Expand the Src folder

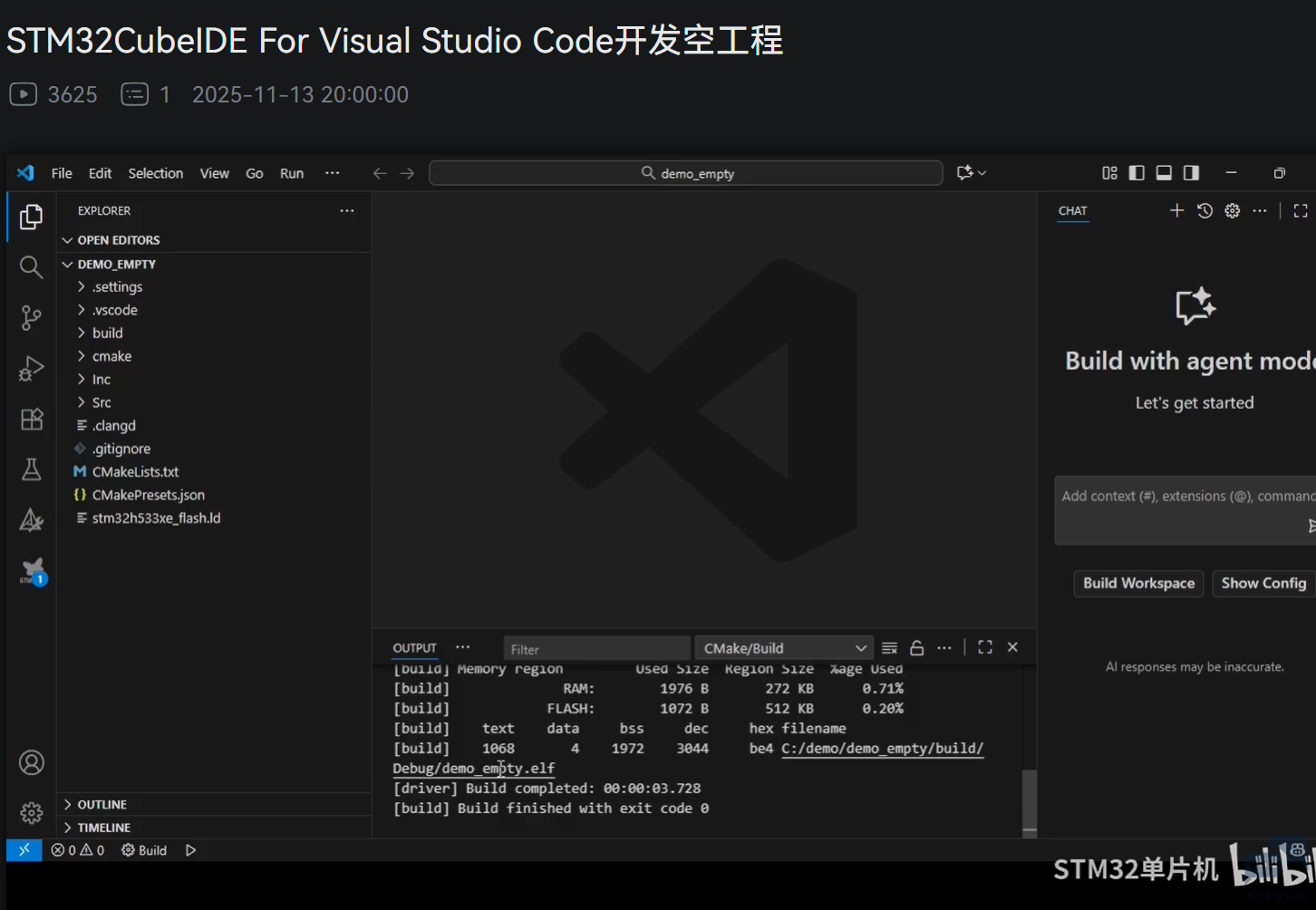(x=102, y=402)
